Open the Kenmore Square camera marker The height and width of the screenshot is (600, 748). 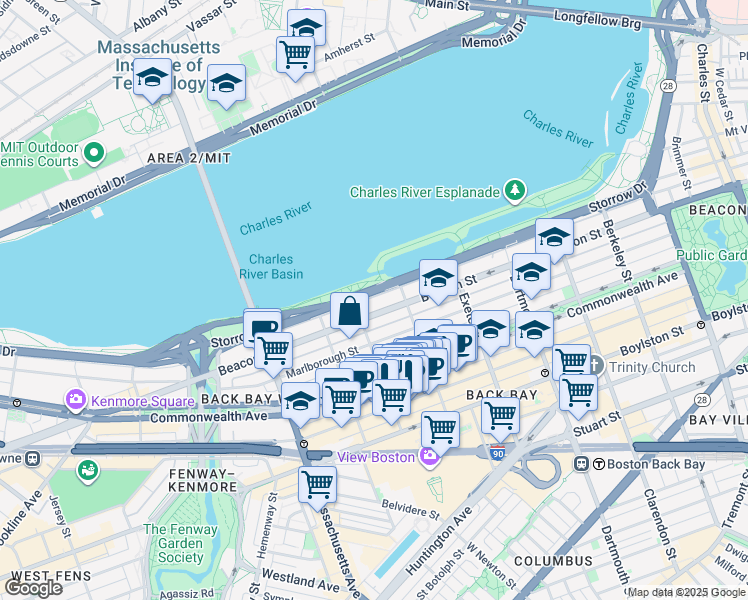coord(76,400)
